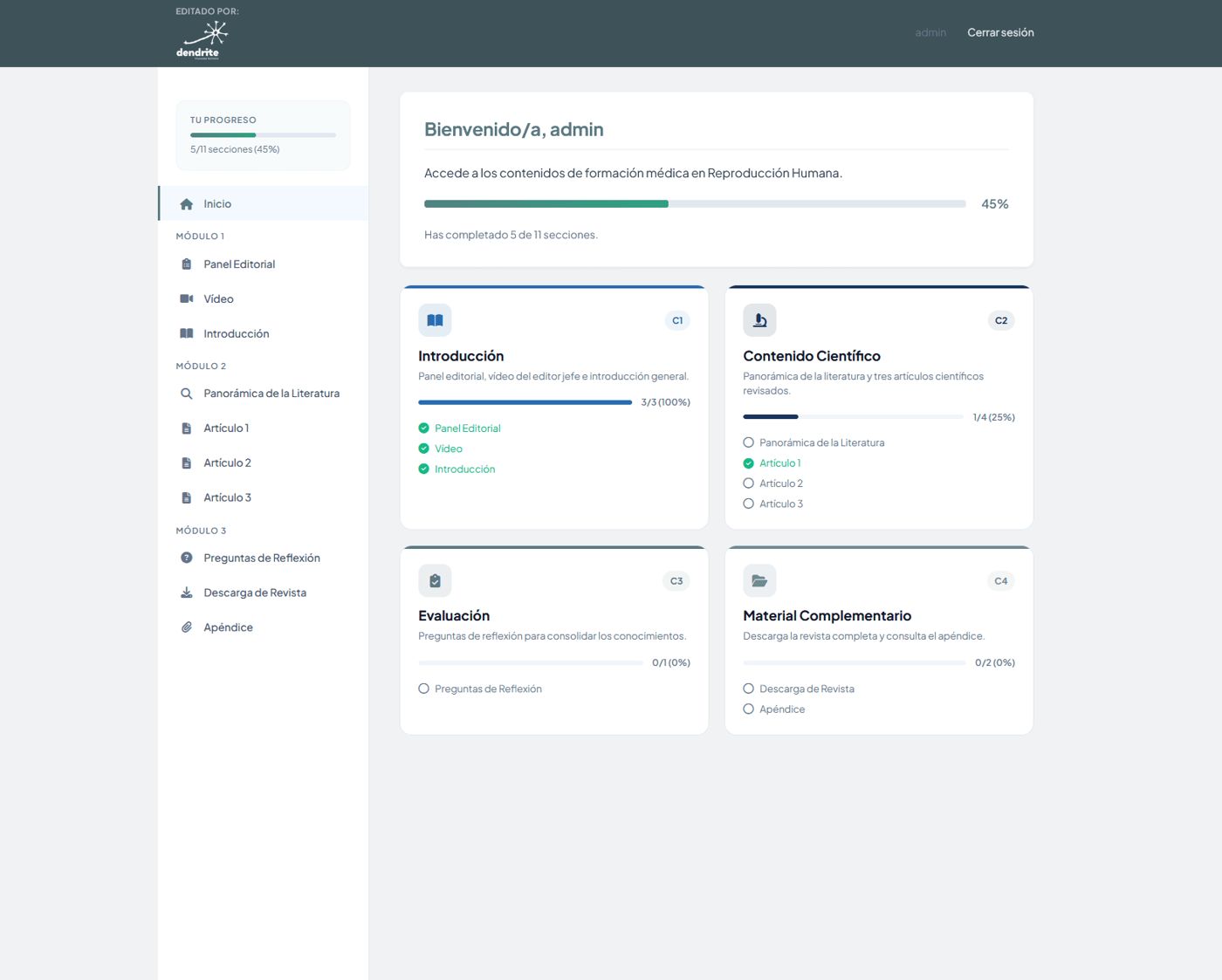This screenshot has height=980, width=1222.
Task: Open Apéndice link in Material Complementario card
Action: pyautogui.click(x=782, y=709)
